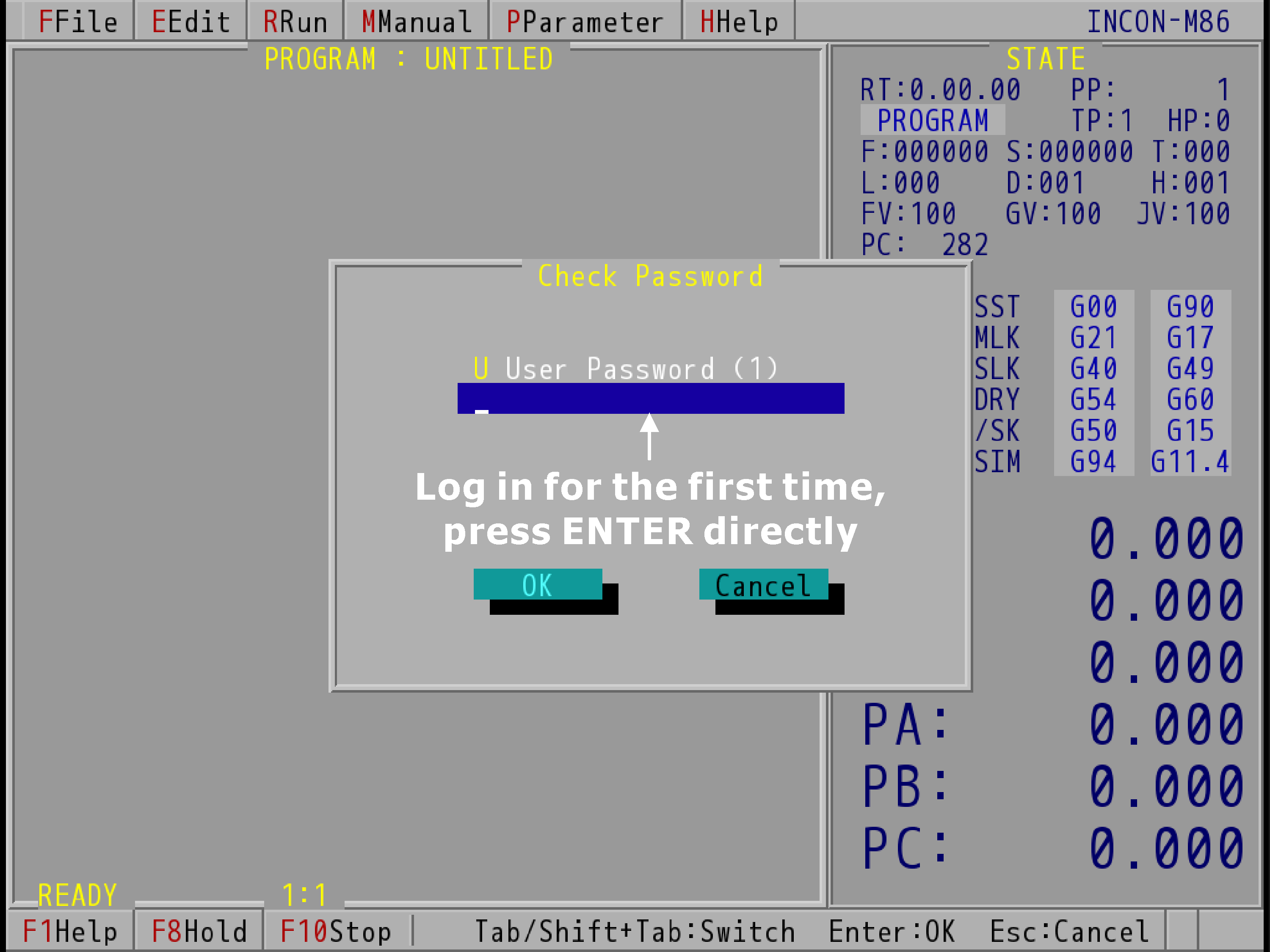Click the TP:1 value
Image resolution: width=1270 pixels, height=952 pixels.
coord(1102,121)
